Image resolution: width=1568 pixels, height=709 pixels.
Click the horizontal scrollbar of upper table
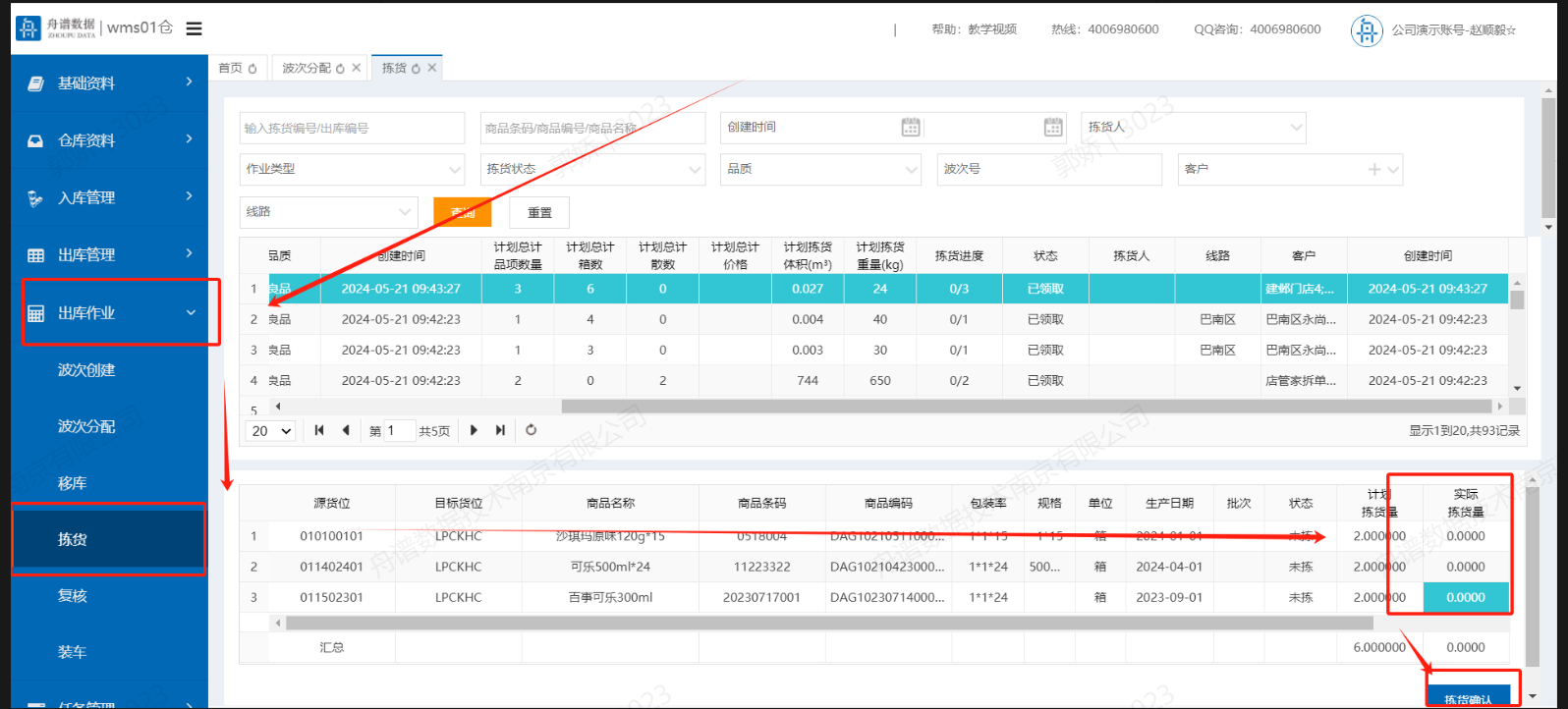[x=1026, y=406]
